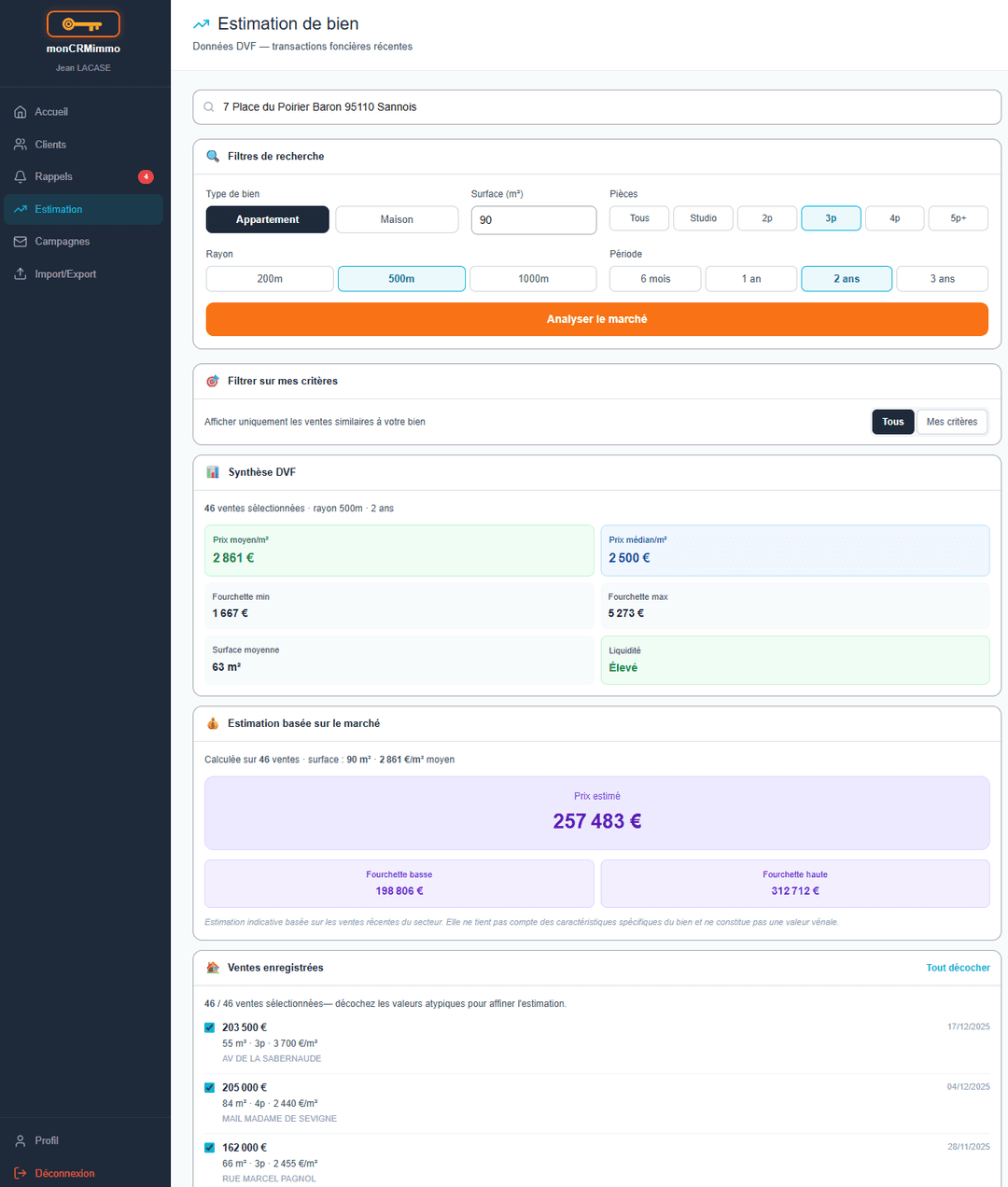Click the search magnifier in address field
Image resolution: width=1008 pixels, height=1187 pixels.
tap(209, 107)
